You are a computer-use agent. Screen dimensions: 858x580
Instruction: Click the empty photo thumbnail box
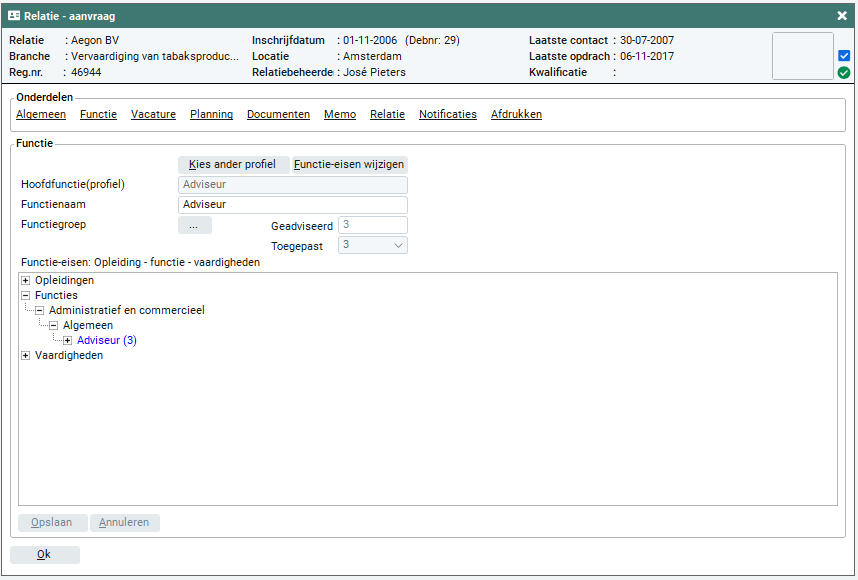point(802,56)
